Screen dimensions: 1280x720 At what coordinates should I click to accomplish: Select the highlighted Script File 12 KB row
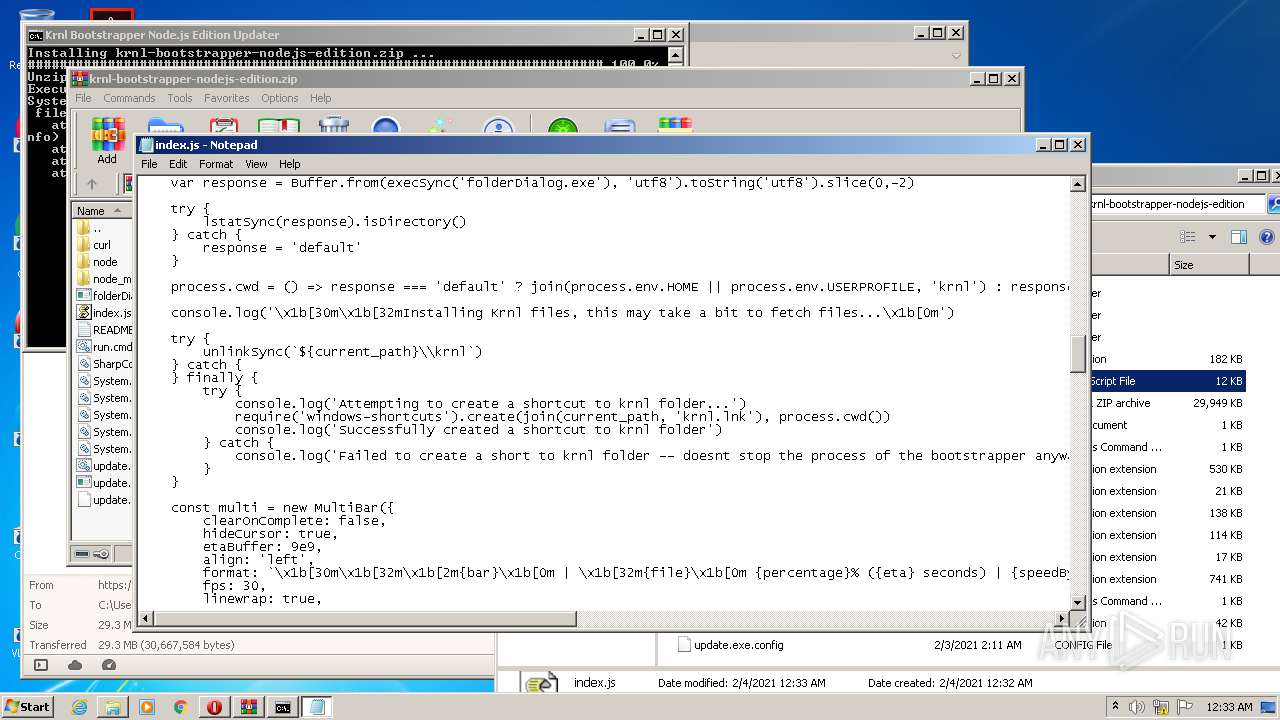(x=1168, y=381)
